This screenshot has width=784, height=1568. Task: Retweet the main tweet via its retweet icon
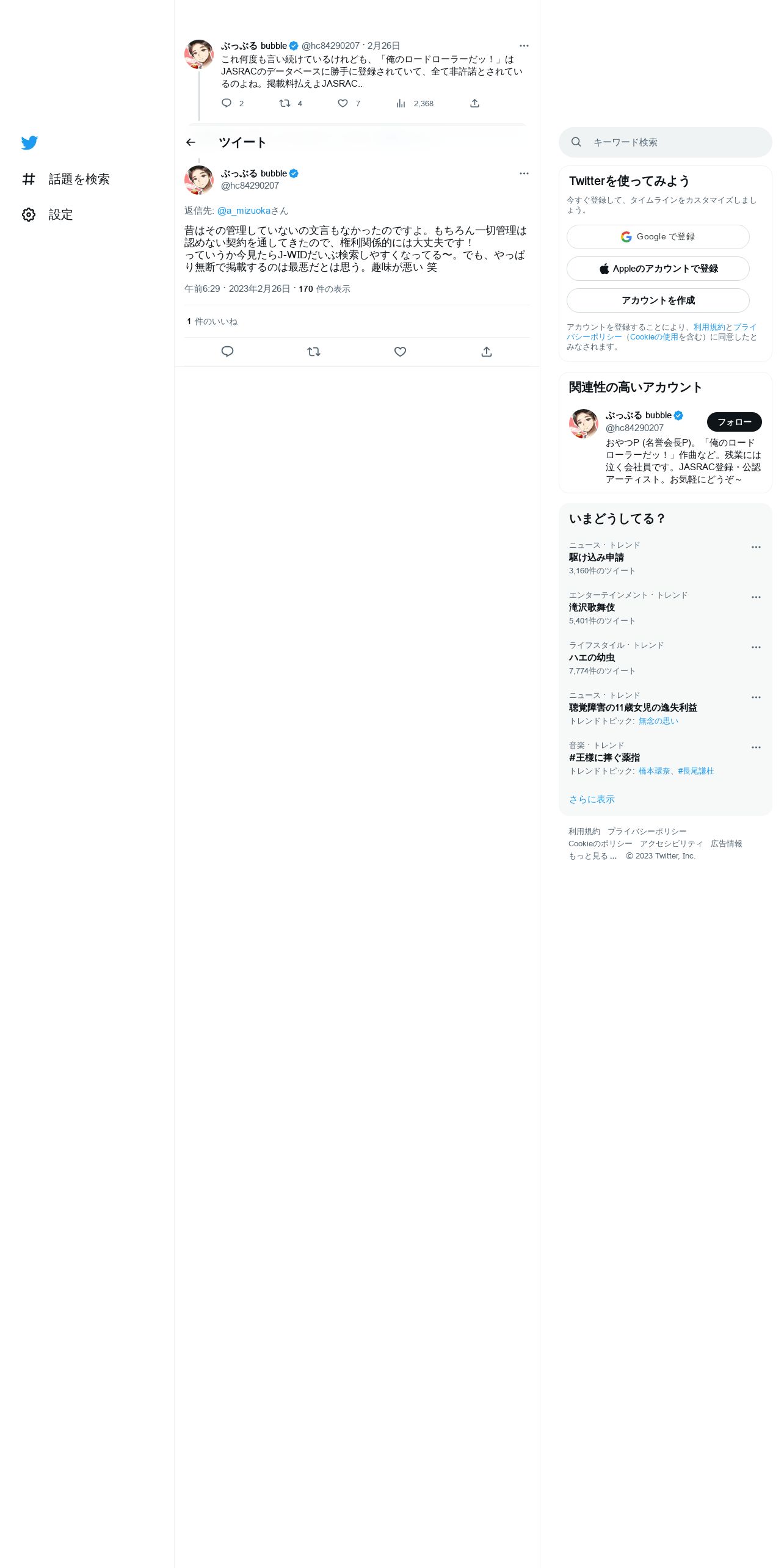tap(314, 352)
